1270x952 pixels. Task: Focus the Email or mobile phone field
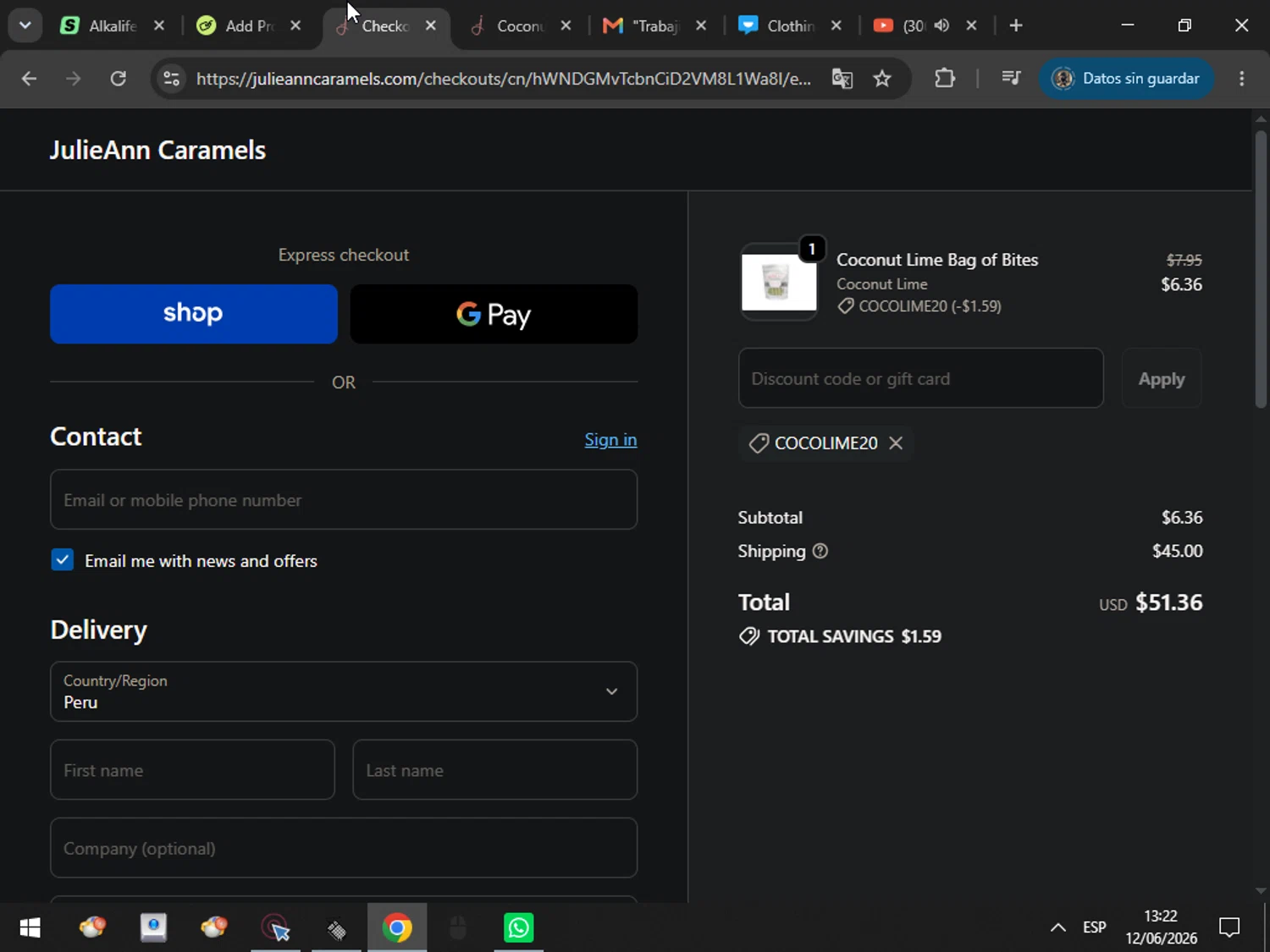pos(344,500)
